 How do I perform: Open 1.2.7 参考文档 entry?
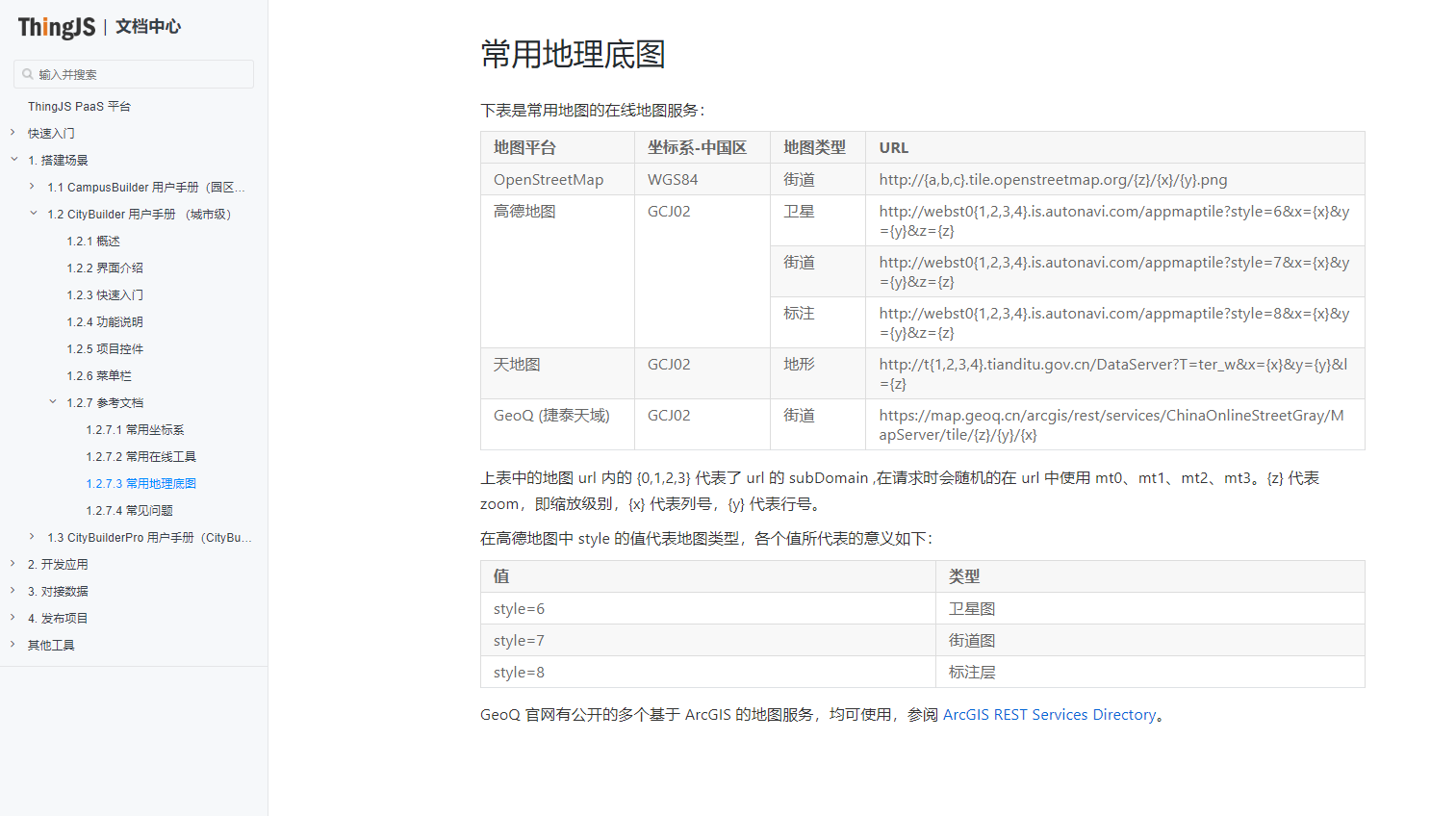(x=105, y=403)
